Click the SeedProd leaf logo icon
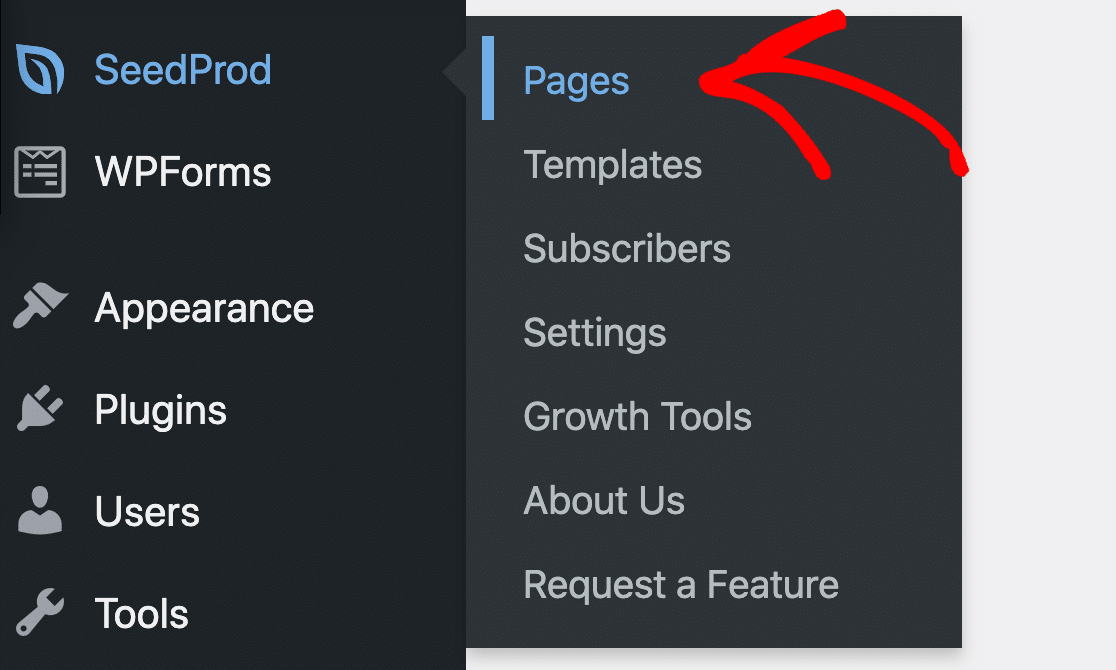Image resolution: width=1116 pixels, height=670 pixels. pos(41,69)
